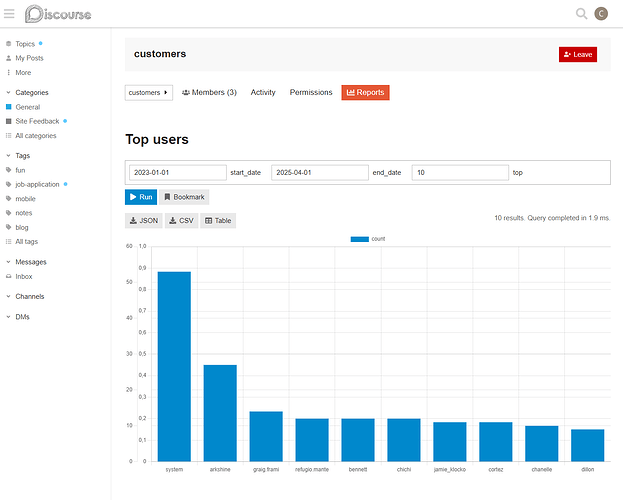Download results as CSV
The height and width of the screenshot is (500, 623).
pyautogui.click(x=182, y=221)
